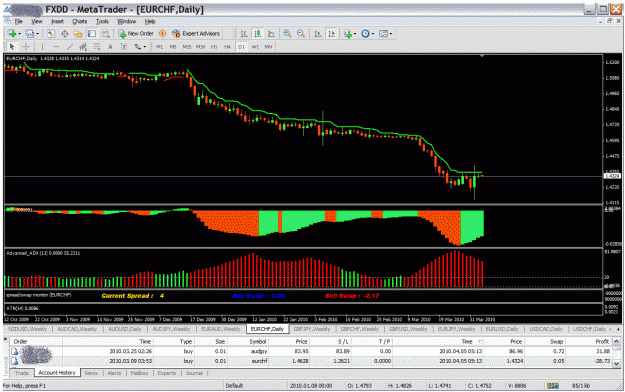Open dropdown arrow beside Profiles icon
This screenshot has width=625, height=392.
tap(37, 34)
